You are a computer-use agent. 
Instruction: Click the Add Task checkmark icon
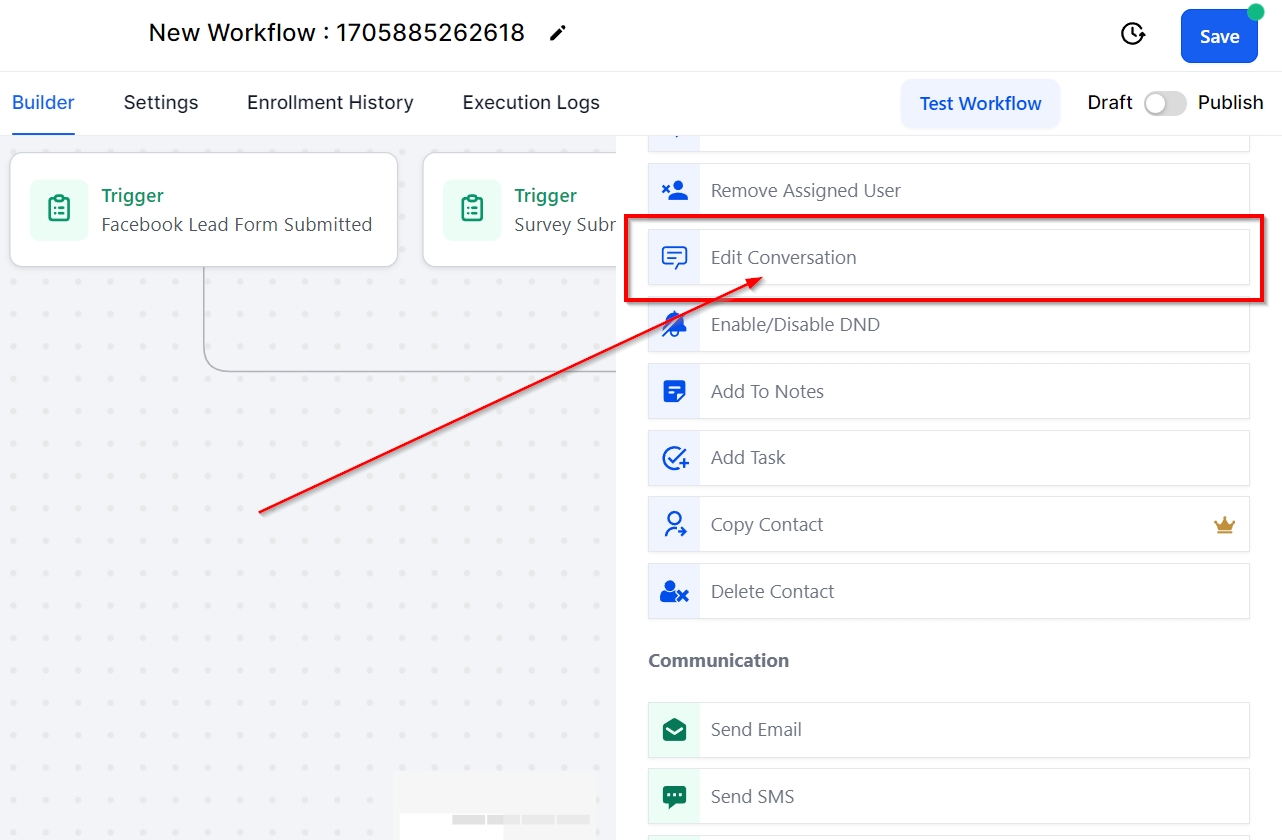point(675,458)
